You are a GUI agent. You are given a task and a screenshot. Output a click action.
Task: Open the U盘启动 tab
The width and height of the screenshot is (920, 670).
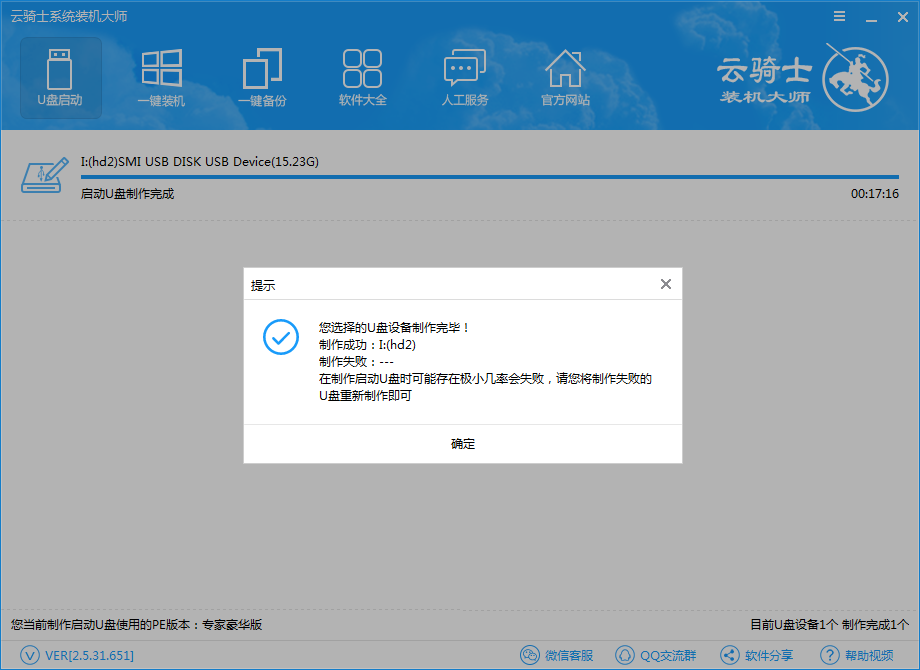pos(60,78)
